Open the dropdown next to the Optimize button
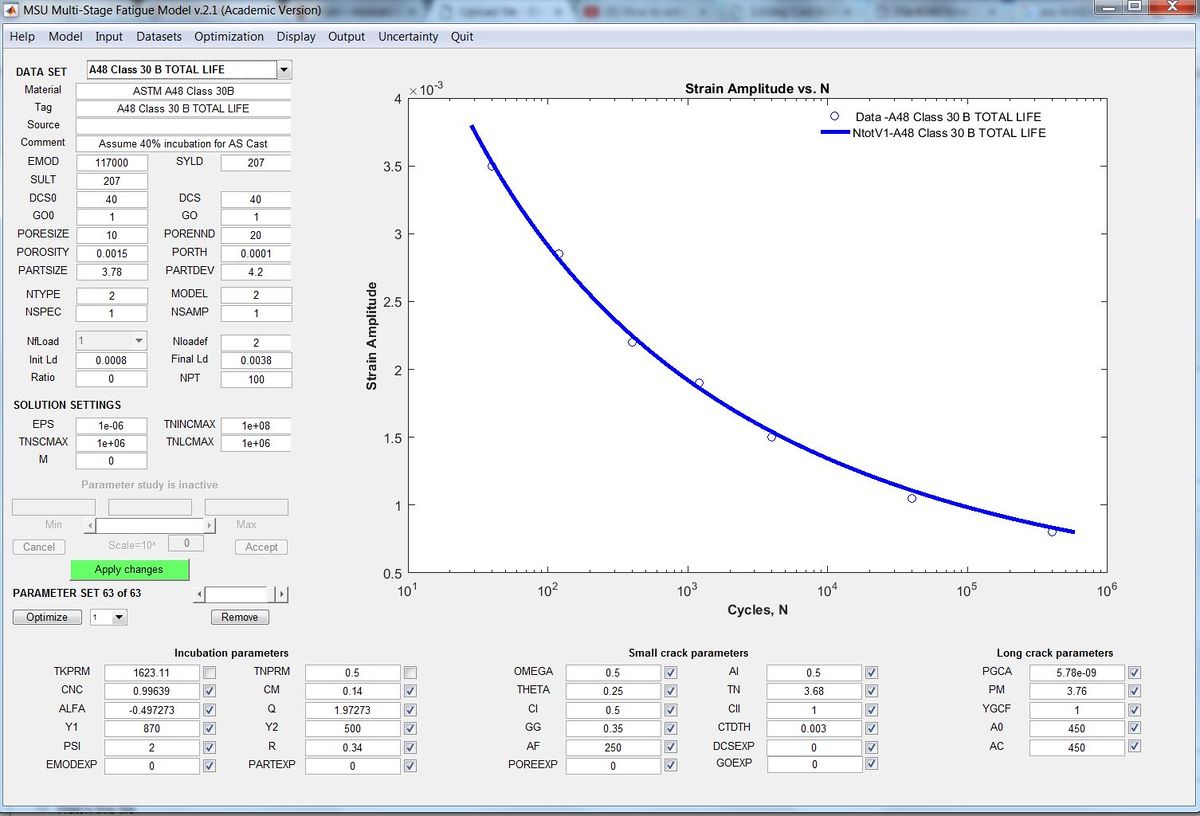 [x=119, y=618]
